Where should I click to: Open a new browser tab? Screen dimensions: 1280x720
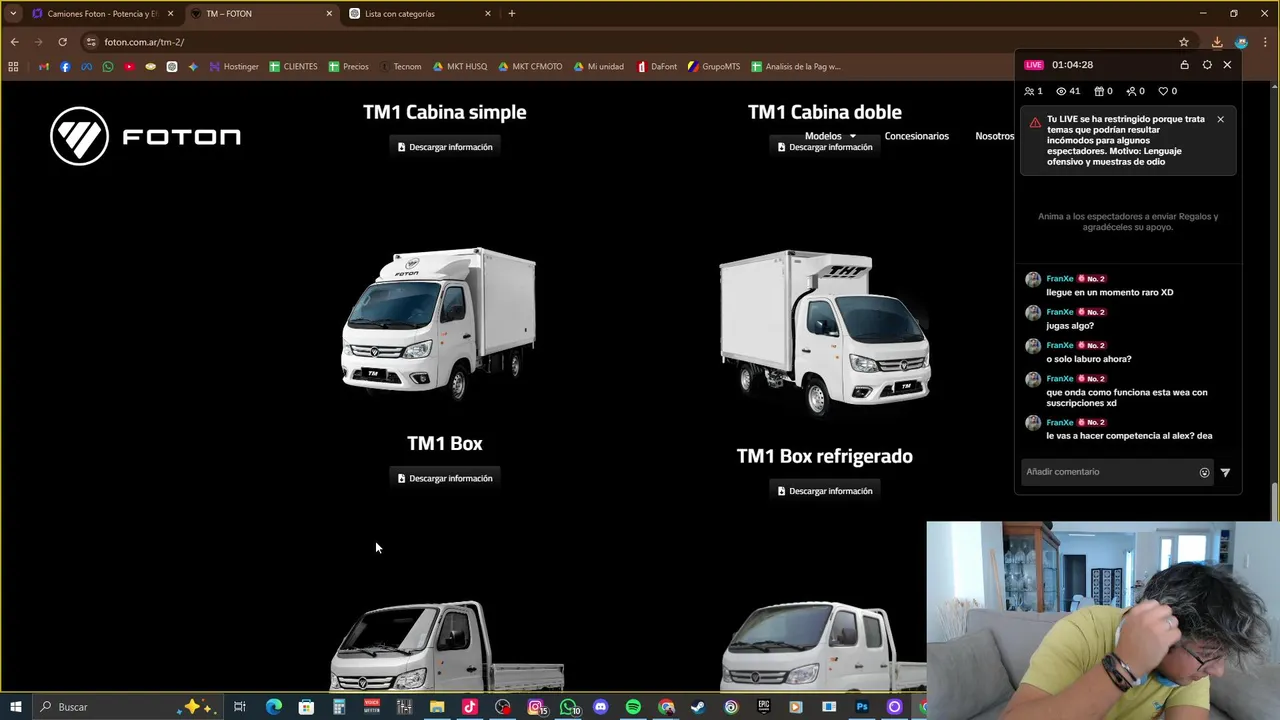coord(512,14)
